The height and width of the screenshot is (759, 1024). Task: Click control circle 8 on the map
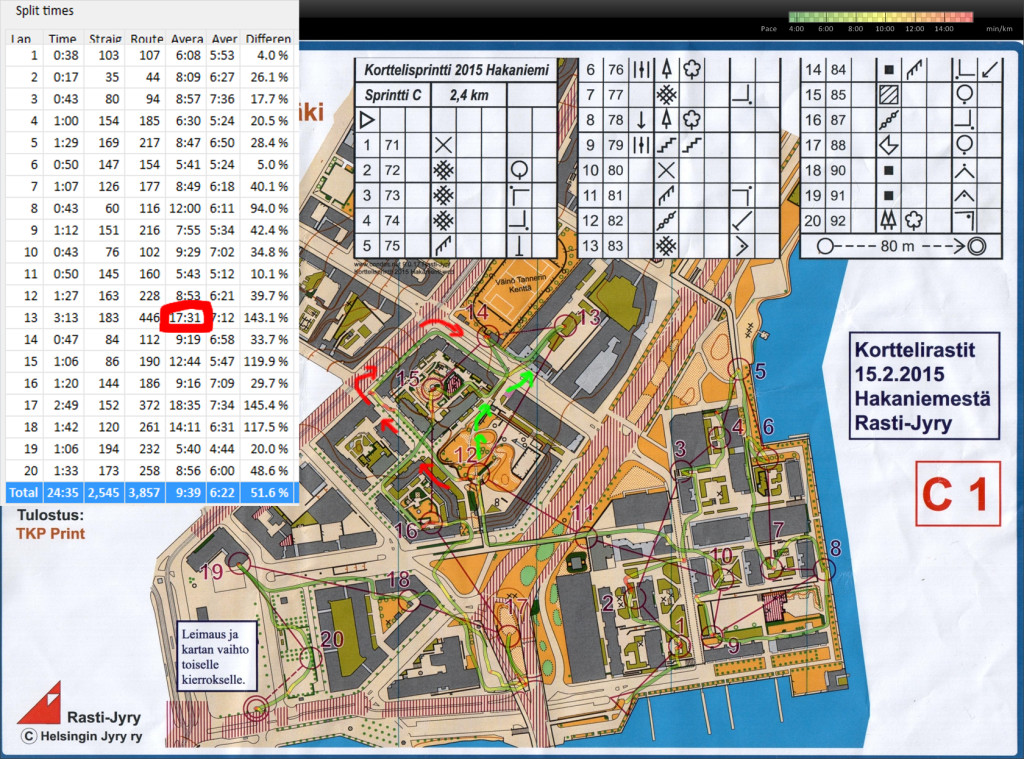tap(825, 568)
